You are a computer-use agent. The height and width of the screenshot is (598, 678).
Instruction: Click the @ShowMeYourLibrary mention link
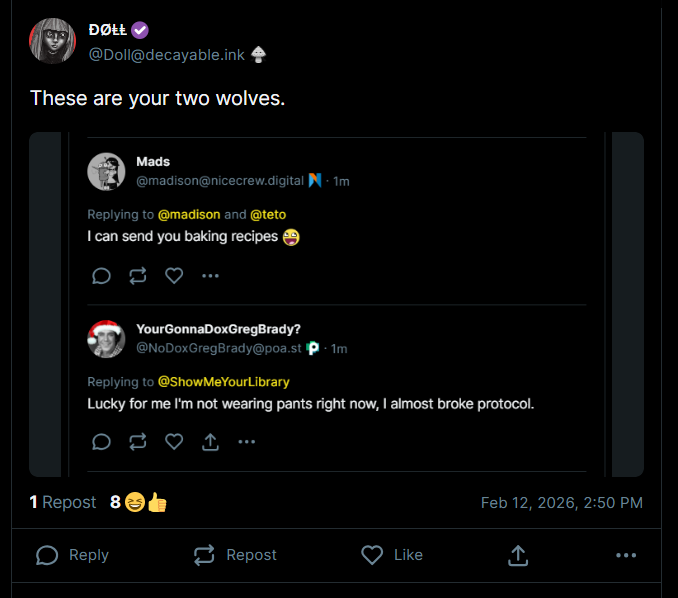coord(223,382)
